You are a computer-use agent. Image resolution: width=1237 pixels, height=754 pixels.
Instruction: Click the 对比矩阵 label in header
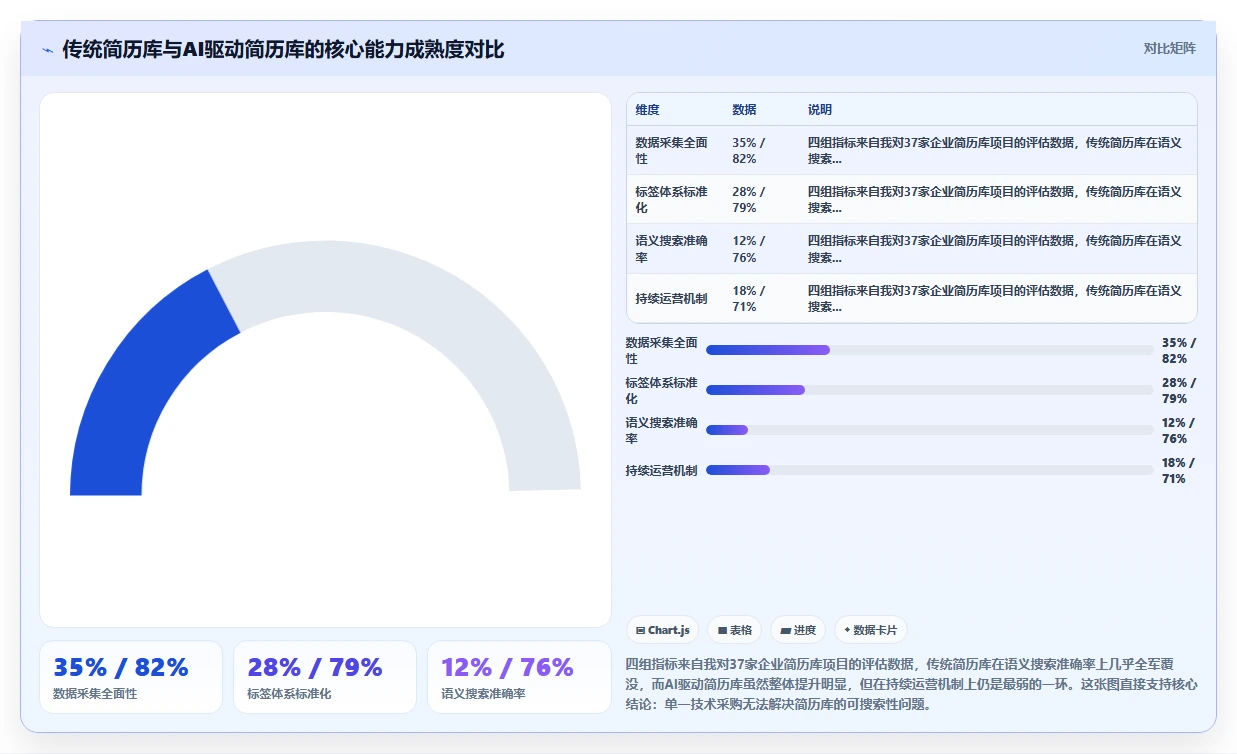pyautogui.click(x=1169, y=48)
